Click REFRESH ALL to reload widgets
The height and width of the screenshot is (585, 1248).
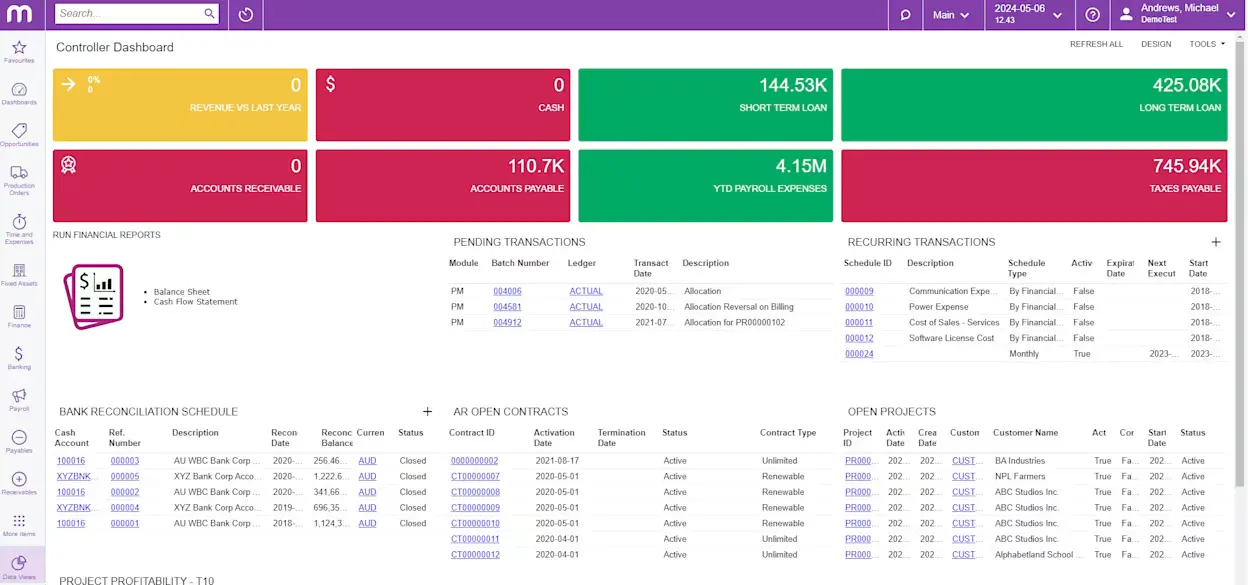click(x=1096, y=44)
